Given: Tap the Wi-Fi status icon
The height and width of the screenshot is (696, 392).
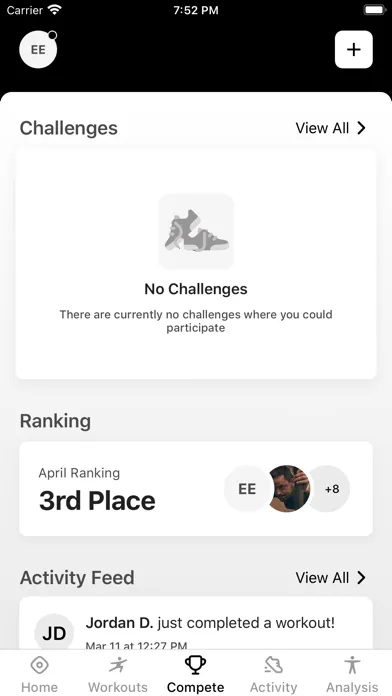Looking at the screenshot, I should coord(55,10).
